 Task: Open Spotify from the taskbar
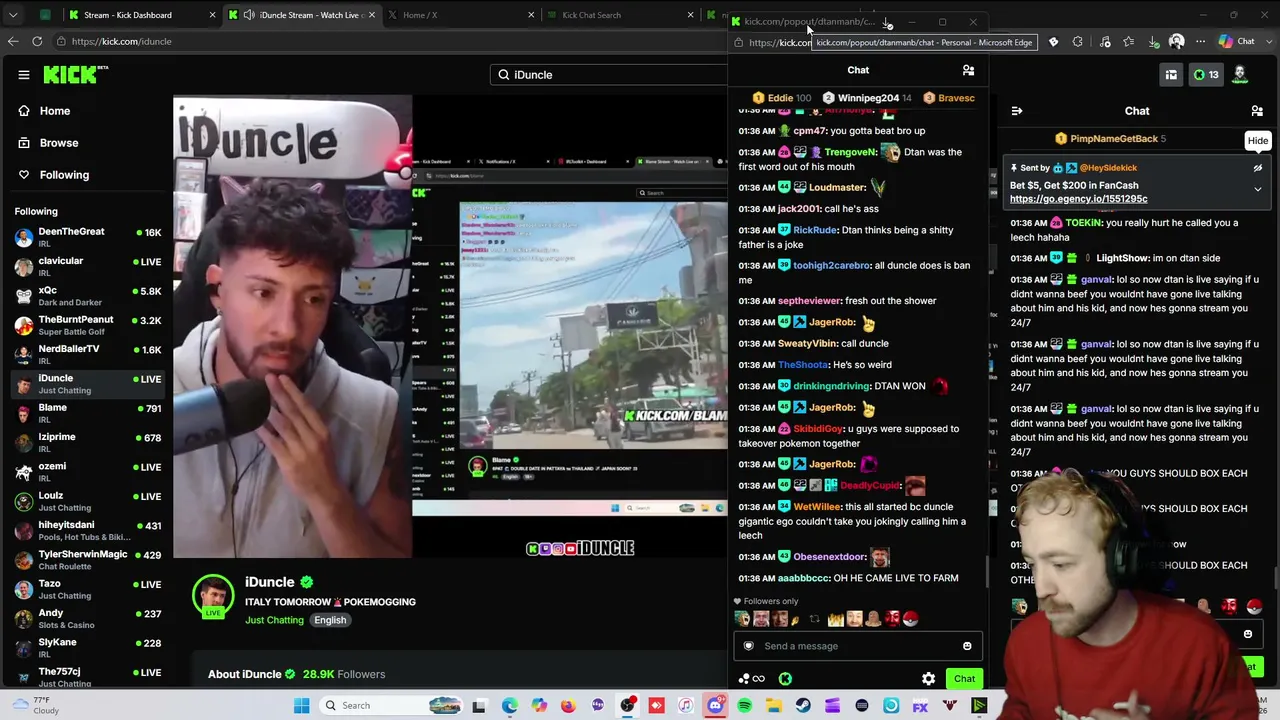pyautogui.click(x=745, y=706)
